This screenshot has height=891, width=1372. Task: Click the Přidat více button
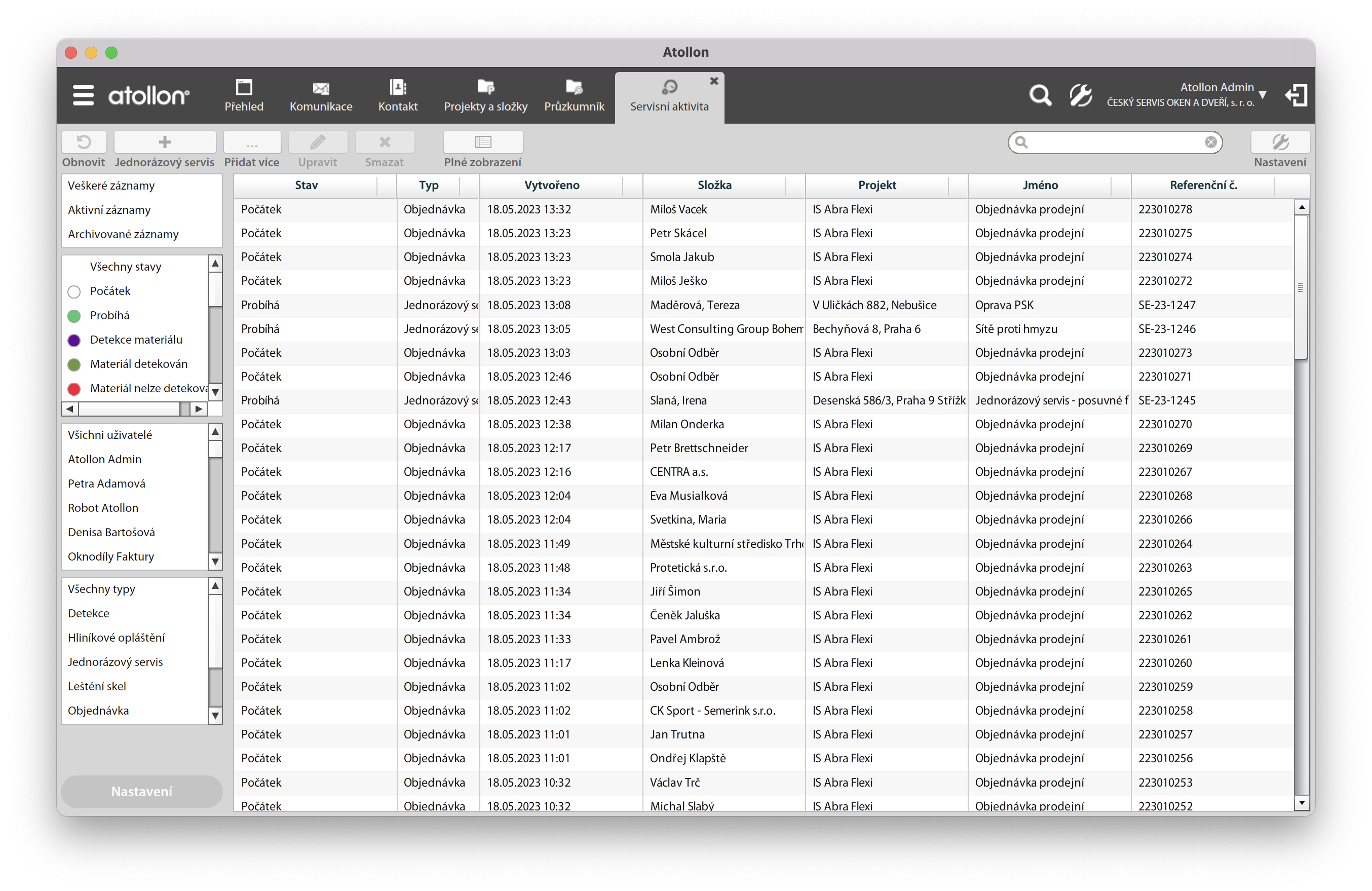pos(252,142)
